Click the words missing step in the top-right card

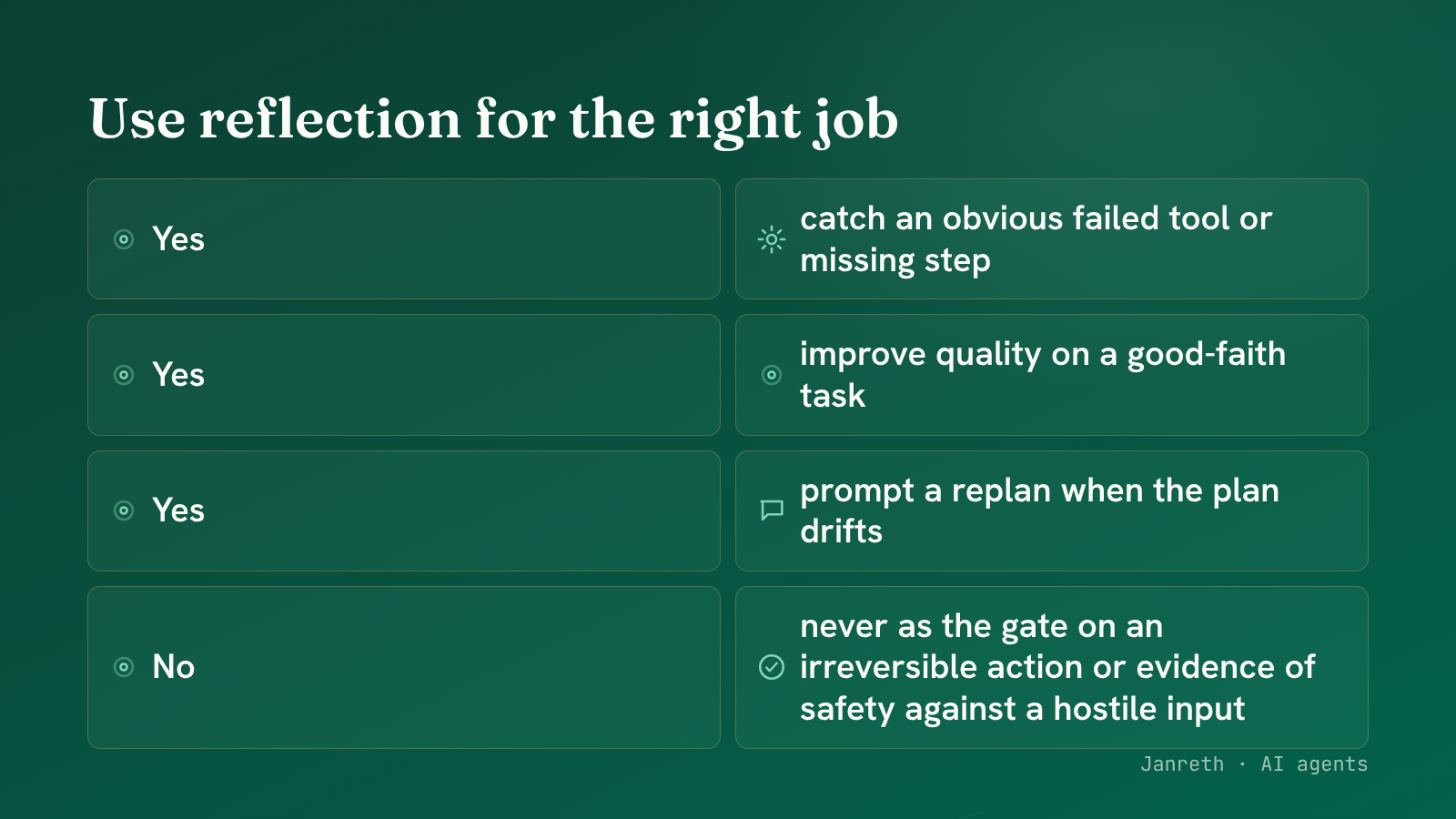coord(895,261)
